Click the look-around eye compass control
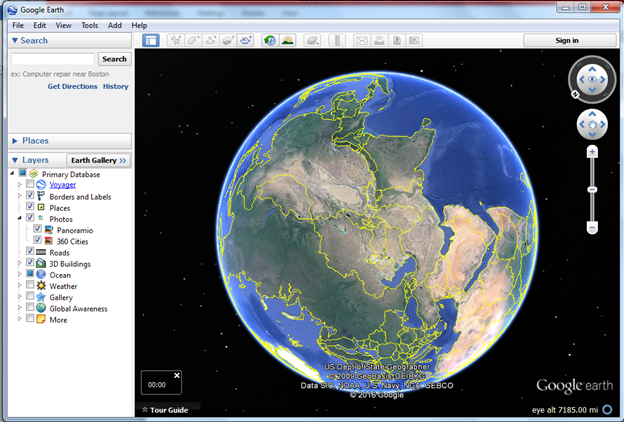 click(592, 79)
